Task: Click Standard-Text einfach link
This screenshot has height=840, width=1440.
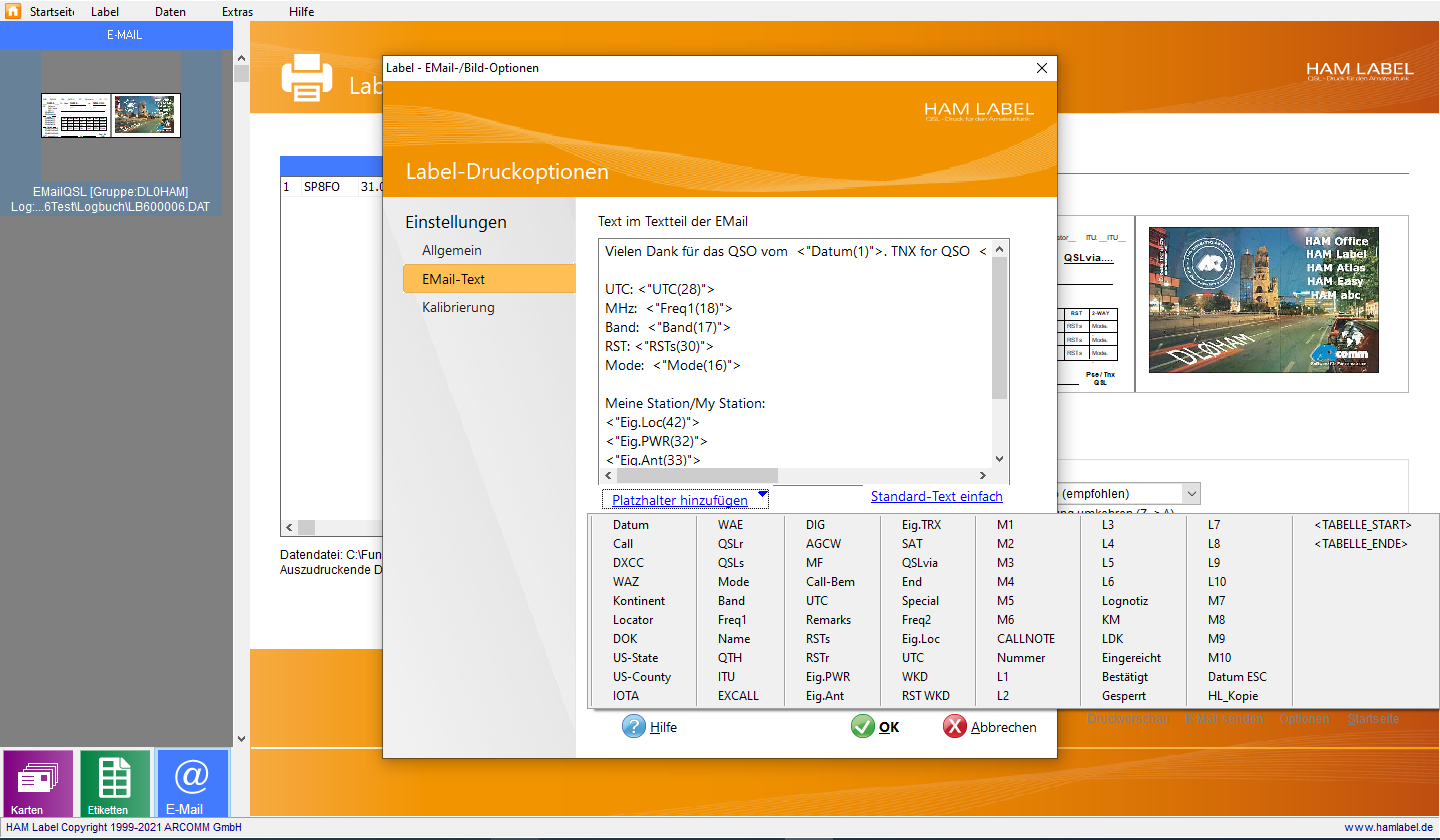Action: tap(937, 496)
